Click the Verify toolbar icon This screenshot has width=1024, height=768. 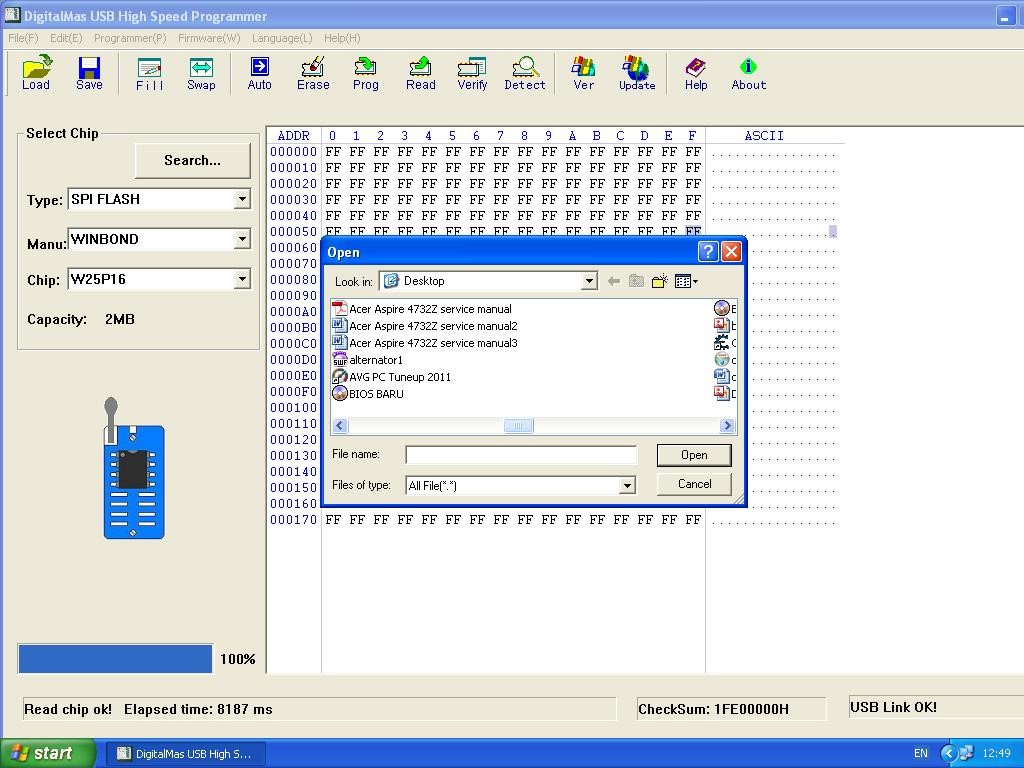click(472, 72)
